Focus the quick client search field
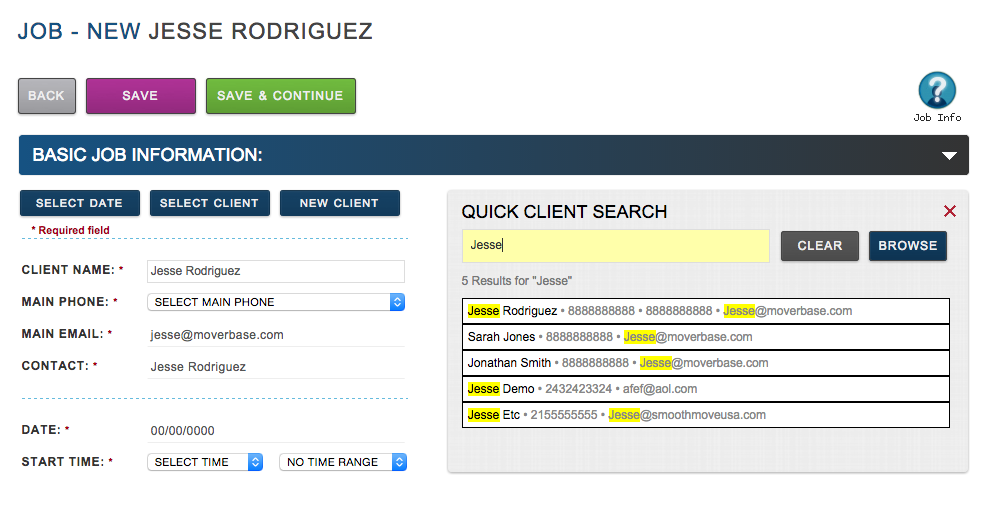This screenshot has height=505, width=981. [x=615, y=246]
